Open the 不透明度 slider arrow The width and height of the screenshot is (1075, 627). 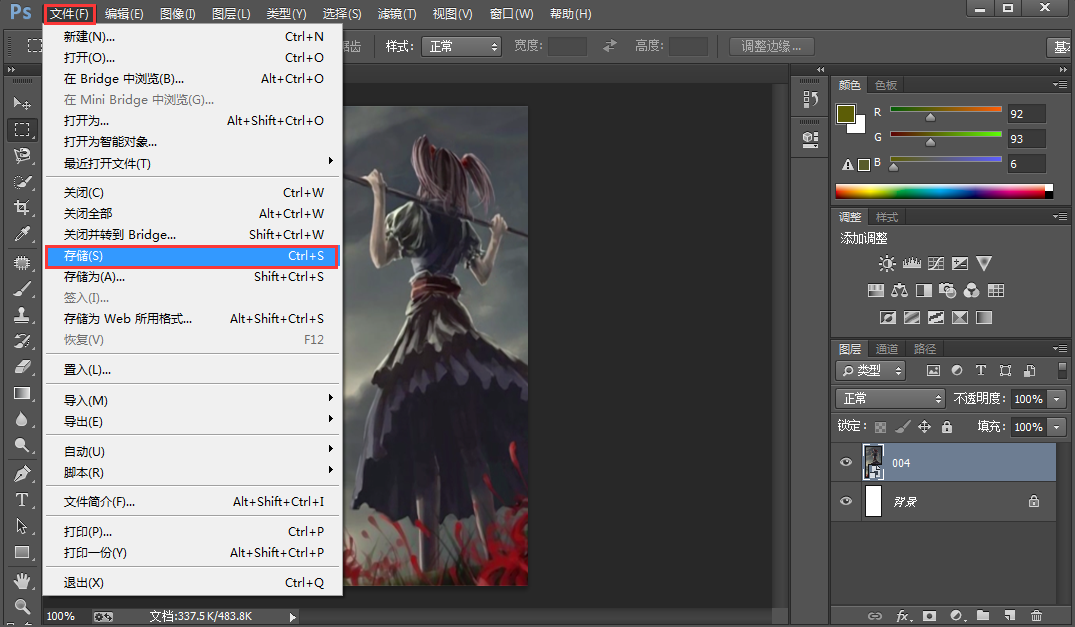[x=1056, y=399]
